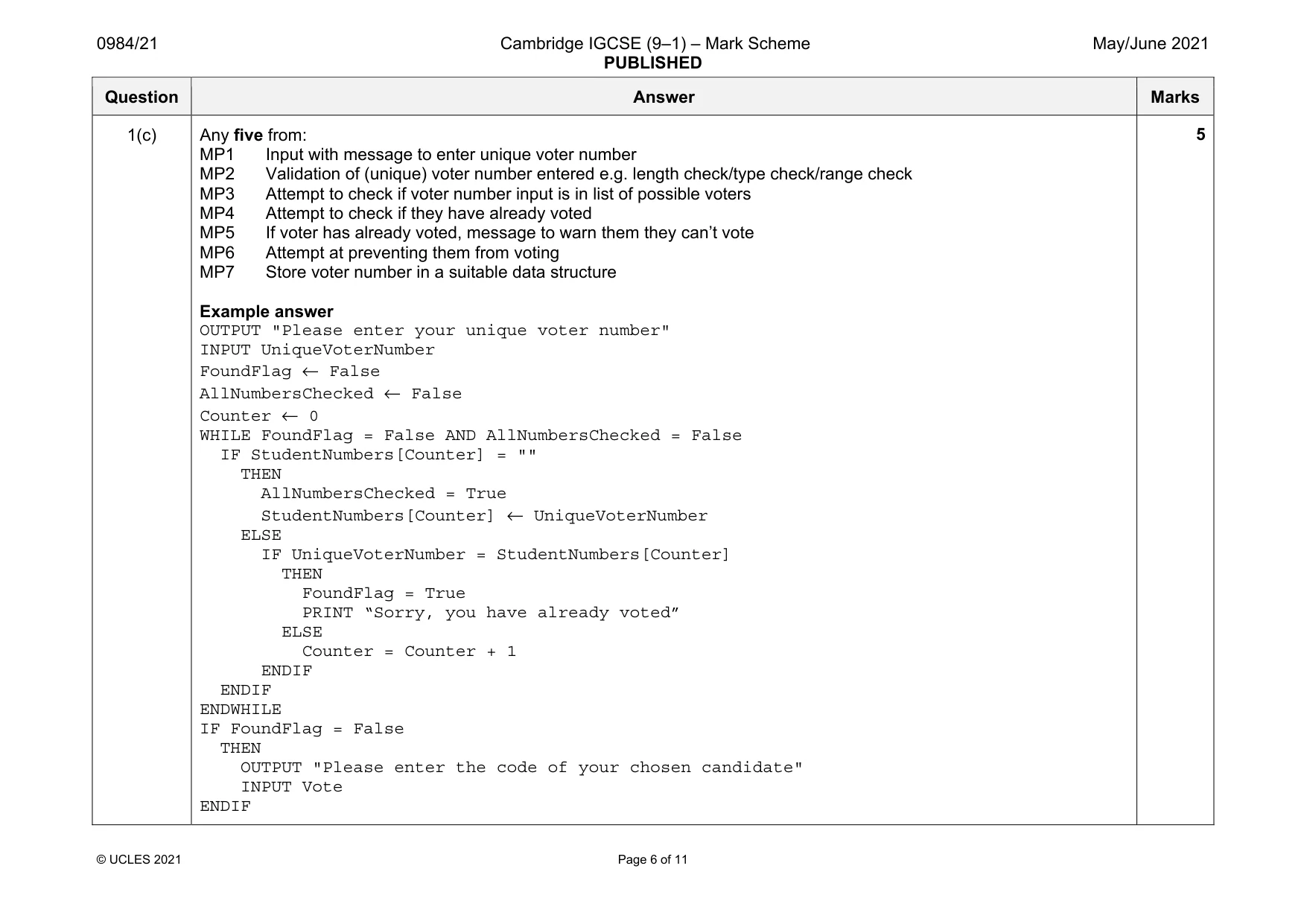Click "IF UniqueVoterNumber = StudentNumbers[Counter]" line
The image size is (1307, 924).
point(495,555)
